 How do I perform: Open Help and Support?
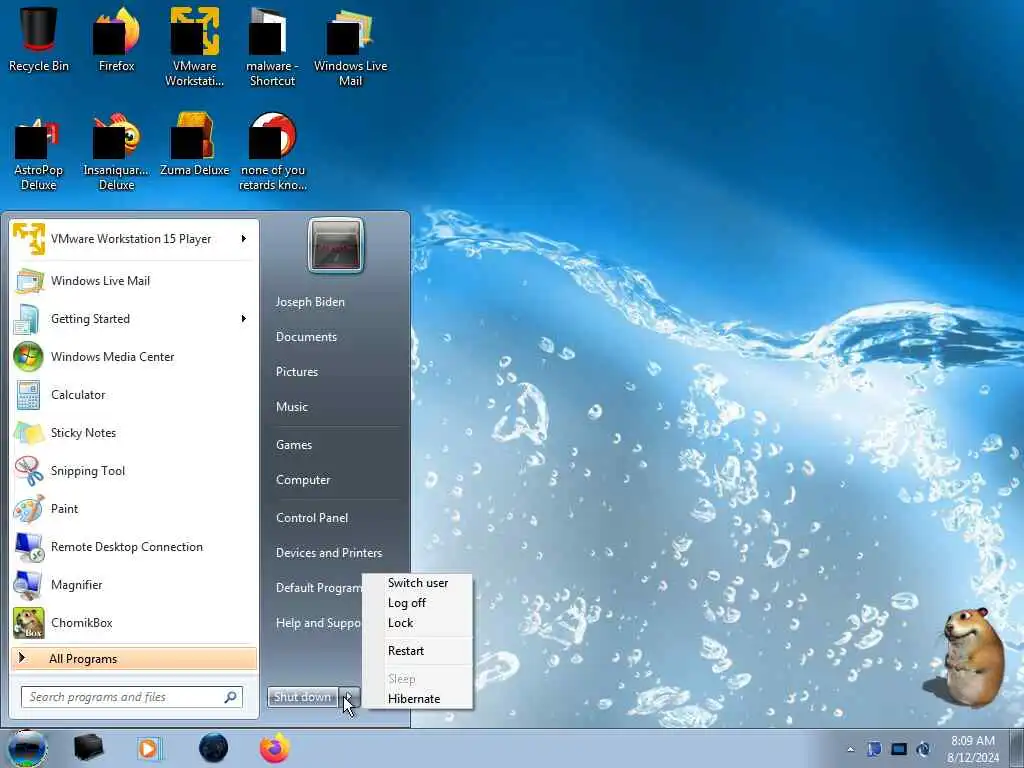tap(318, 623)
